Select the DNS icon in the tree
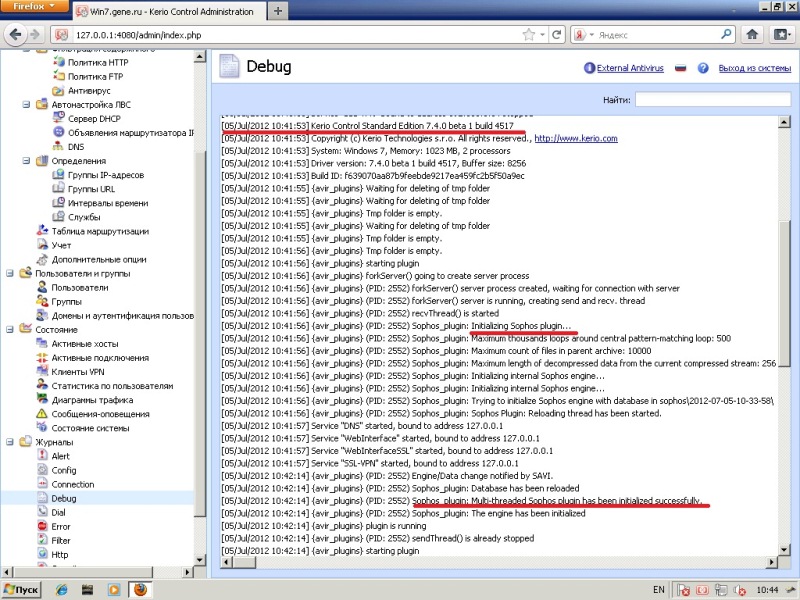Screen dimensions: 800x600 [x=58, y=146]
